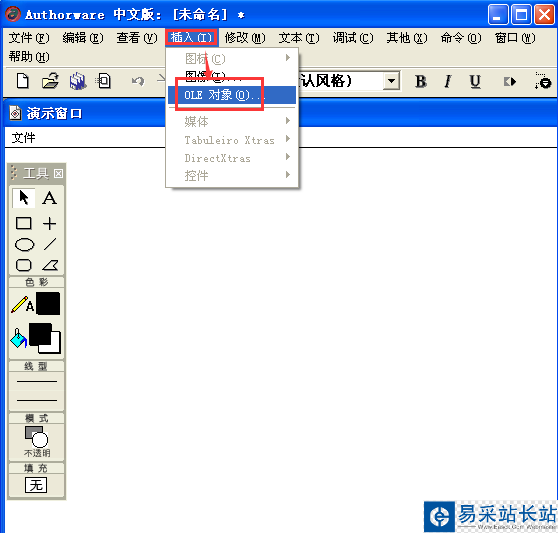This screenshot has height=533, width=558.
Task: Select the Rounded rectangle tool
Action: [x=24, y=265]
